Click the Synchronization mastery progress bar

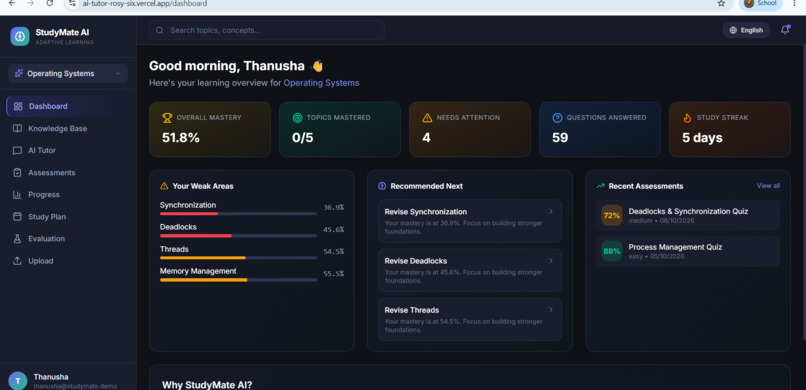238,214
